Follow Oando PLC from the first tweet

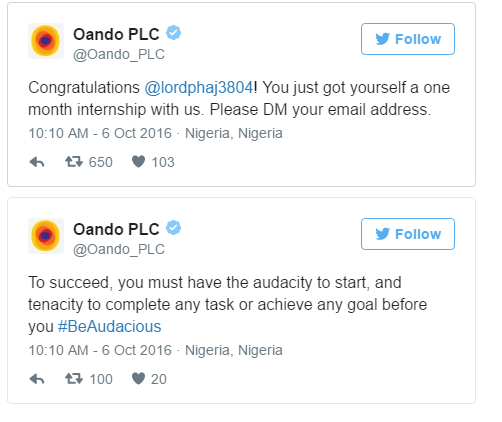coord(408,39)
